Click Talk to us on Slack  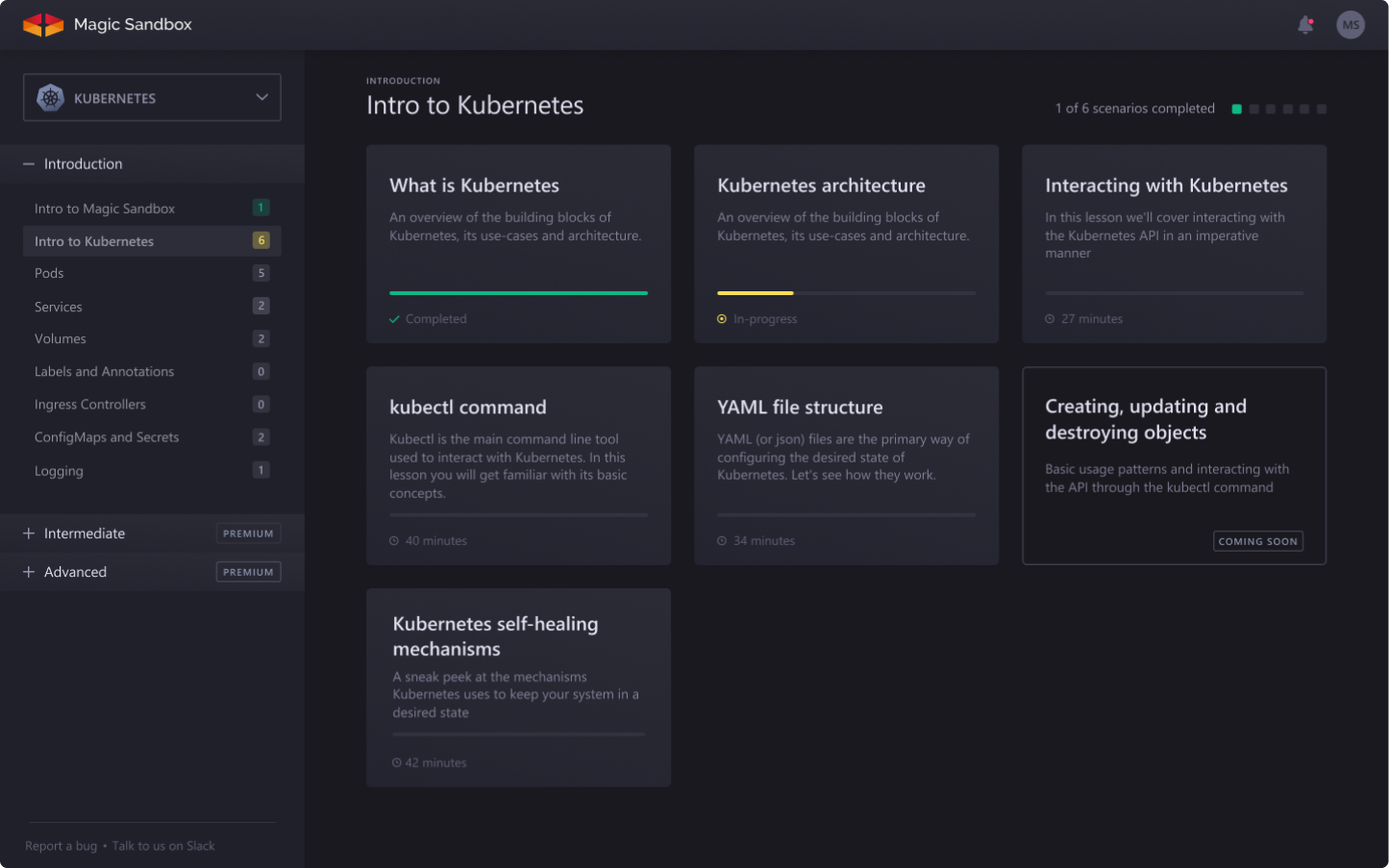(163, 846)
